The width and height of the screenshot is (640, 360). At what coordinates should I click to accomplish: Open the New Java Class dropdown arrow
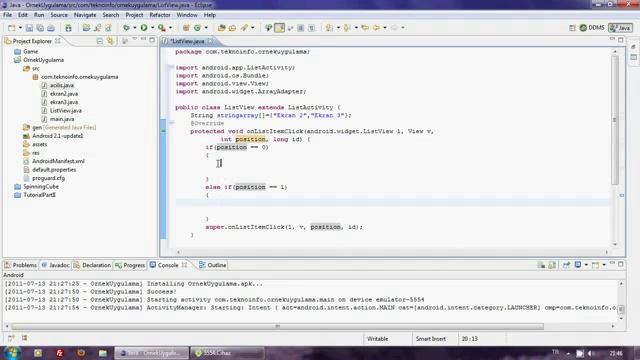point(206,28)
